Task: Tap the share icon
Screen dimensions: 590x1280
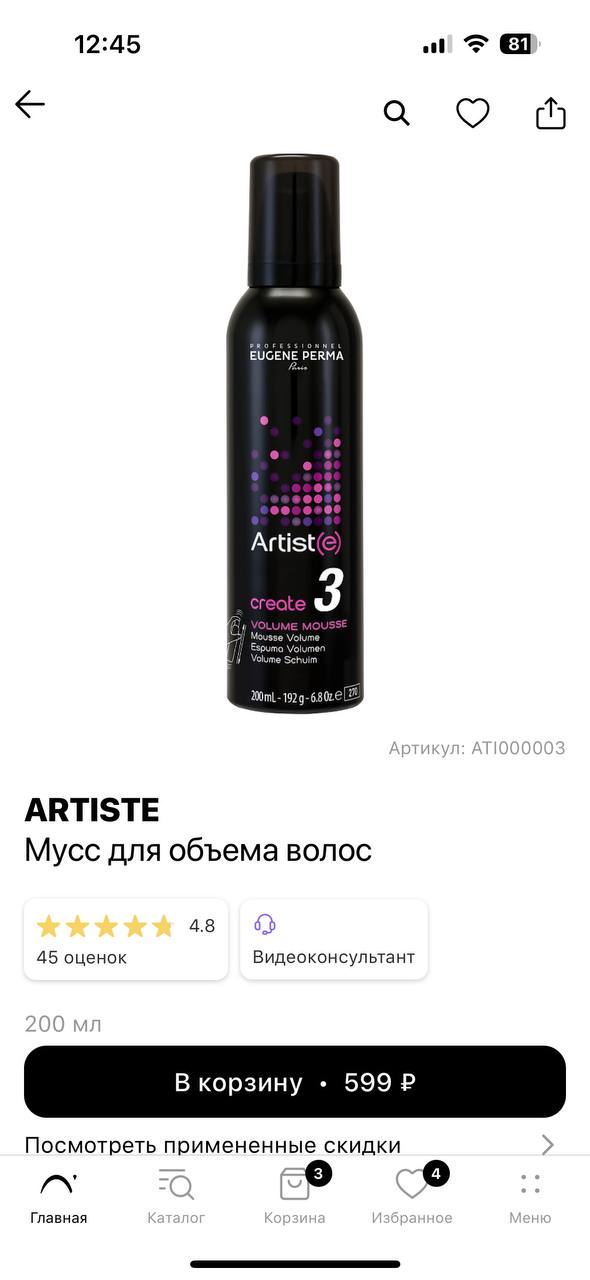Action: coord(551,113)
